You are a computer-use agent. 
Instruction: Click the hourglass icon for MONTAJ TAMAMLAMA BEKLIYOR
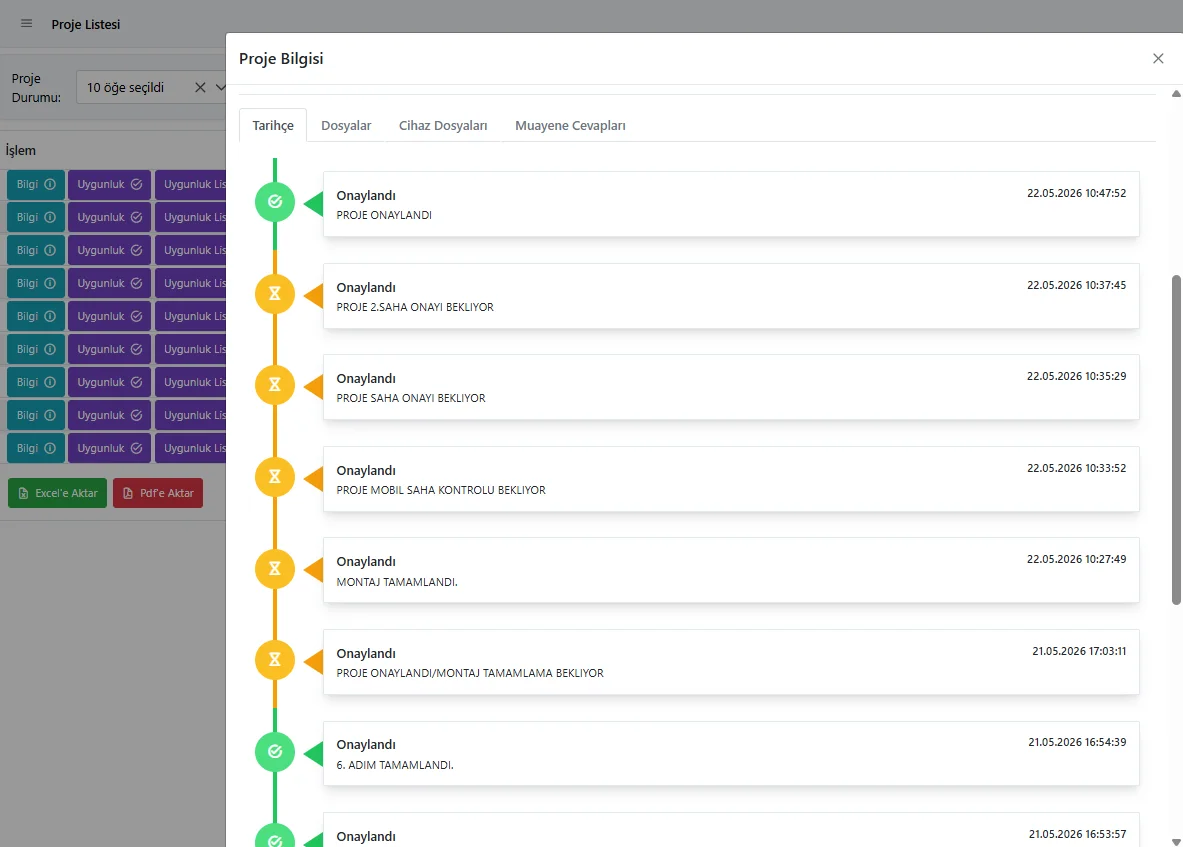click(x=275, y=659)
